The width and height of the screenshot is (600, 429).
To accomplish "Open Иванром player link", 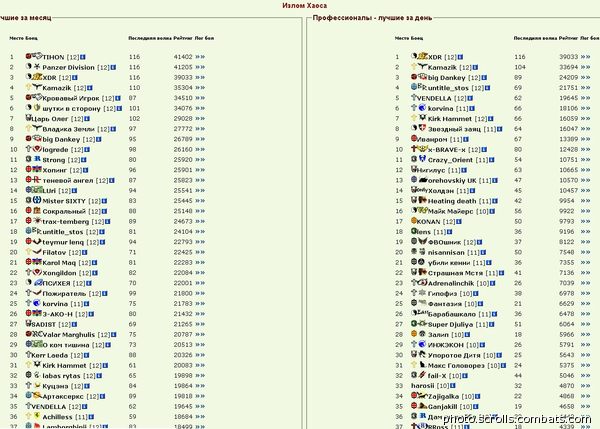I will pos(432,139).
